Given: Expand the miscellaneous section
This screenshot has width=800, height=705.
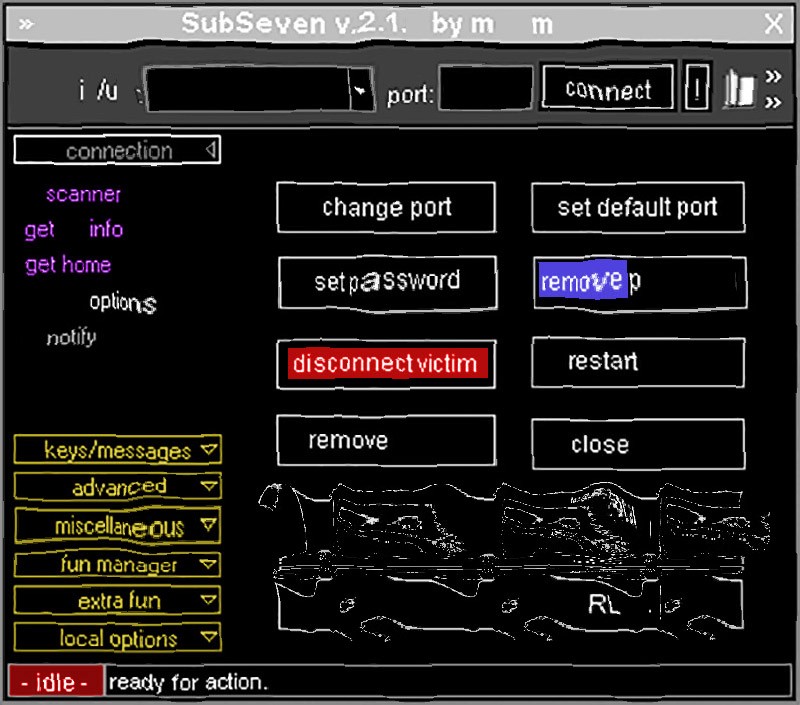Looking at the screenshot, I should pos(117,525).
